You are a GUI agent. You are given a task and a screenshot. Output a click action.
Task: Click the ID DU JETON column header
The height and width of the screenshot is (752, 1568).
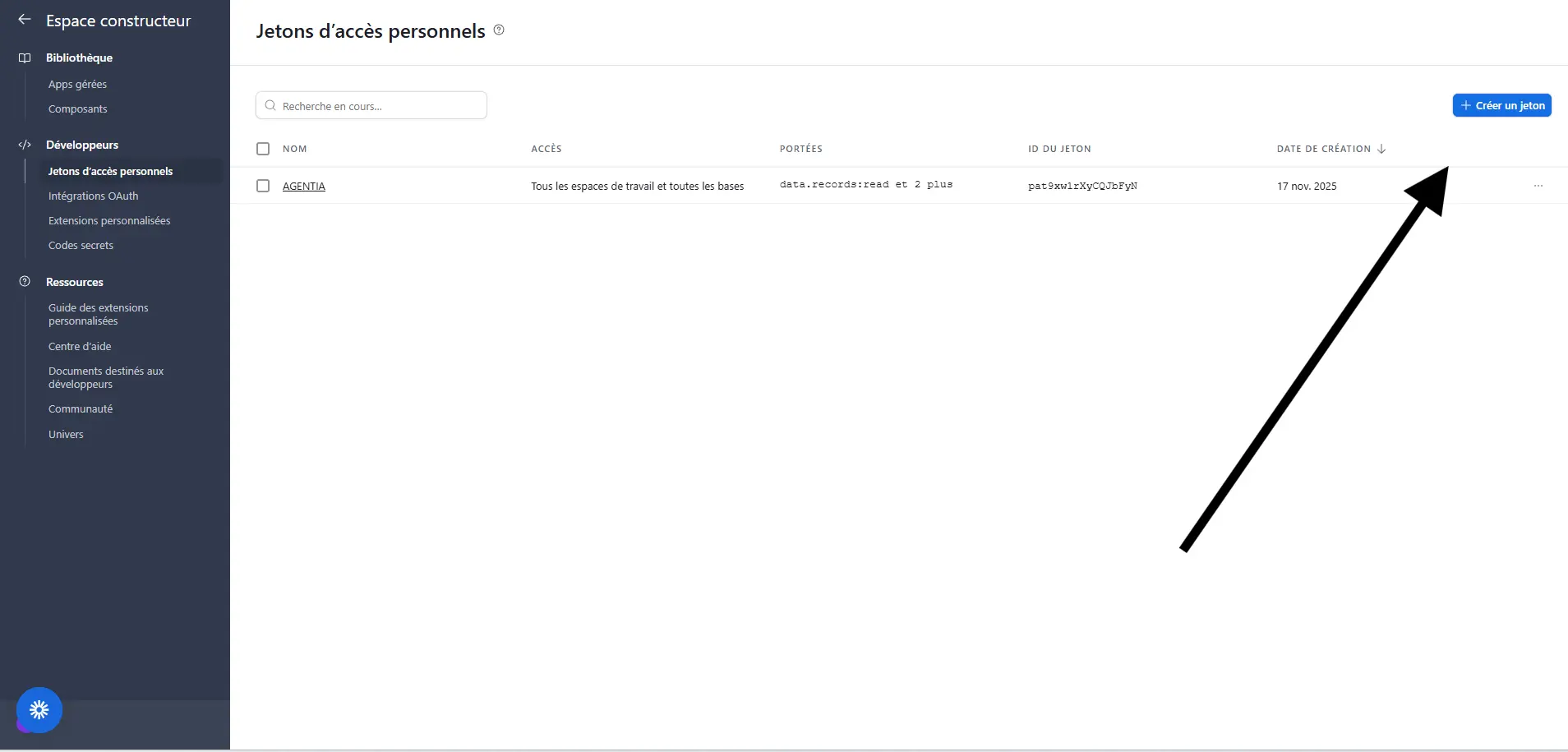(1059, 149)
